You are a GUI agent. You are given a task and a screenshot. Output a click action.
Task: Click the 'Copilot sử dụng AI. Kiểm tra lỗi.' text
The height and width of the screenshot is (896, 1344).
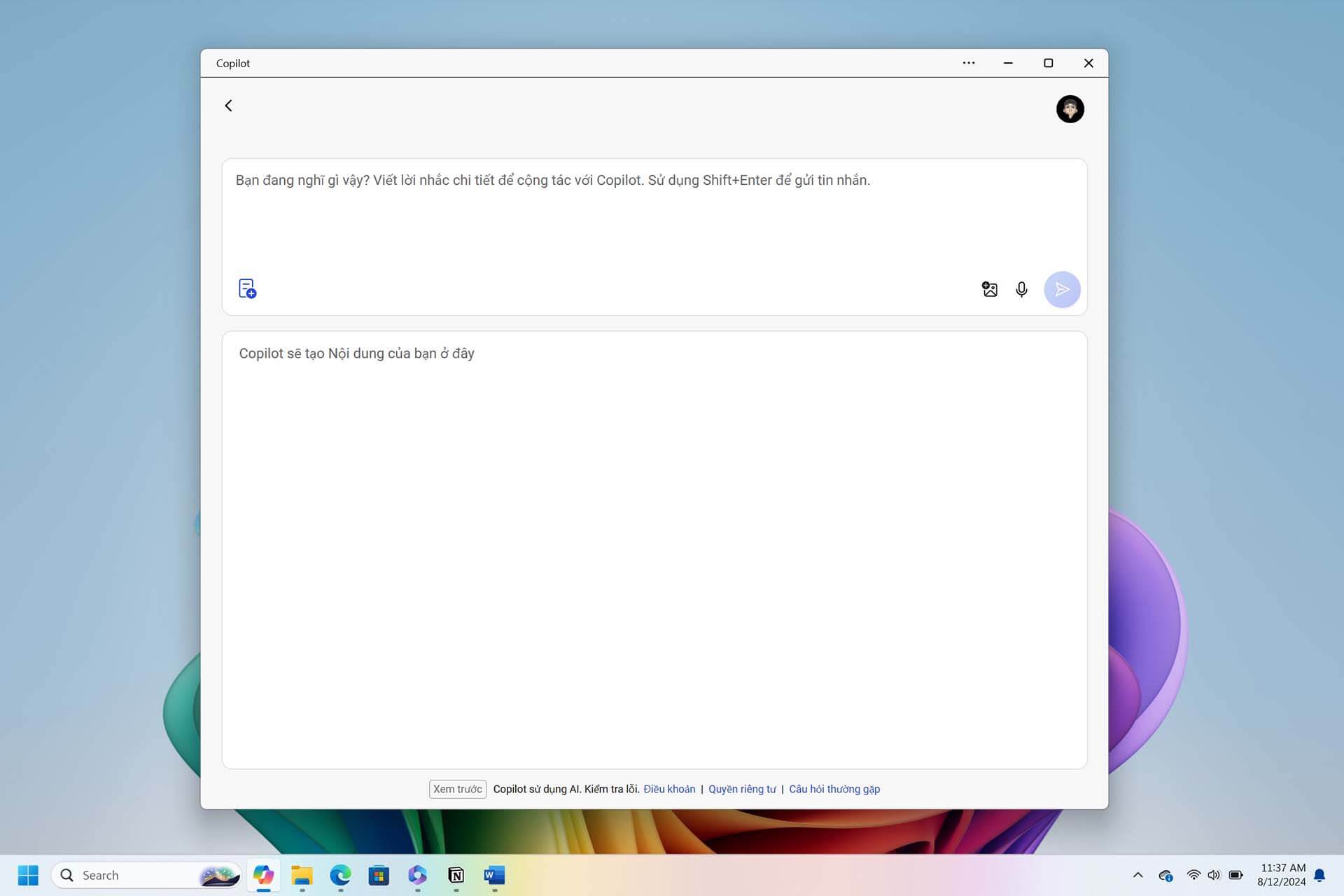coord(566,789)
